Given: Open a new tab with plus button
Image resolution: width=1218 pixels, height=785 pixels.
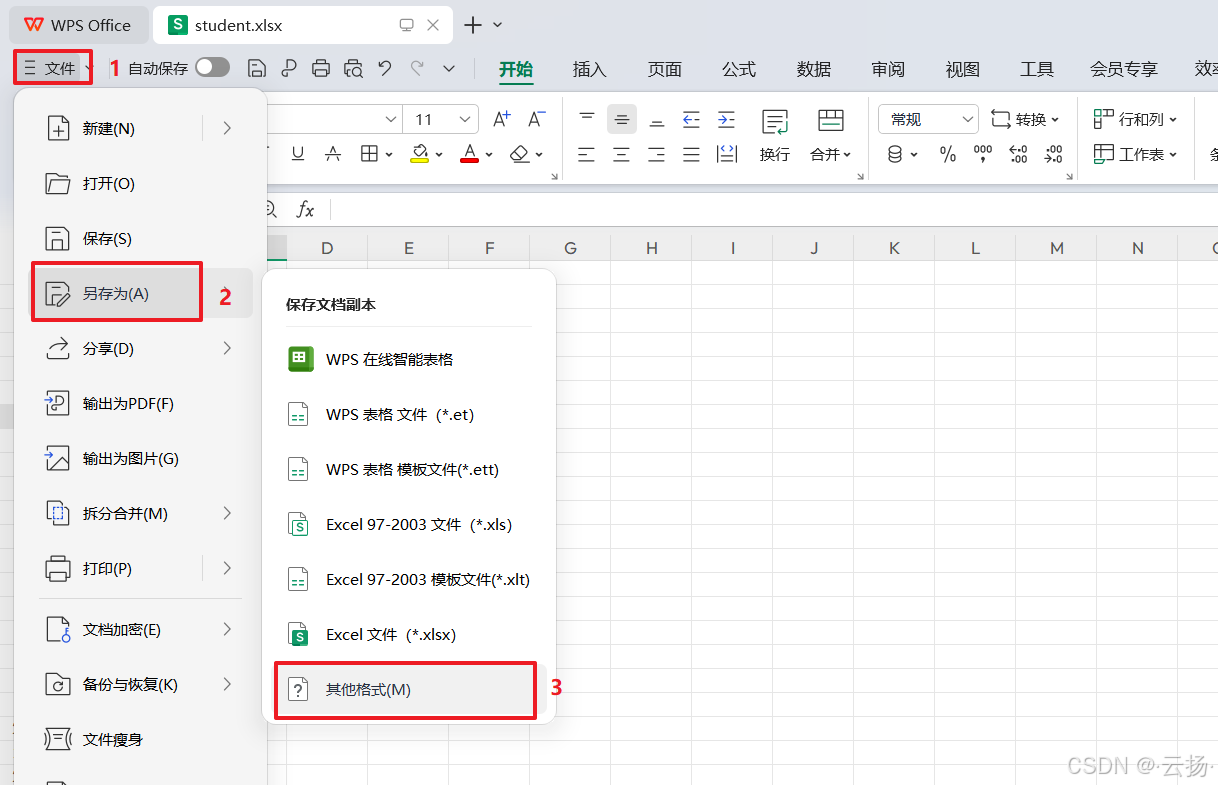Looking at the screenshot, I should click(474, 25).
